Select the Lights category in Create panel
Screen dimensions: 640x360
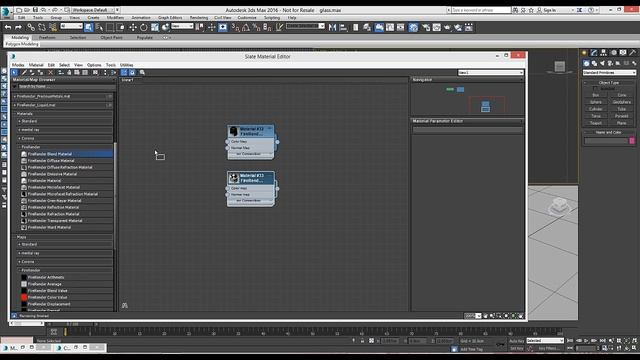[x=602, y=63]
